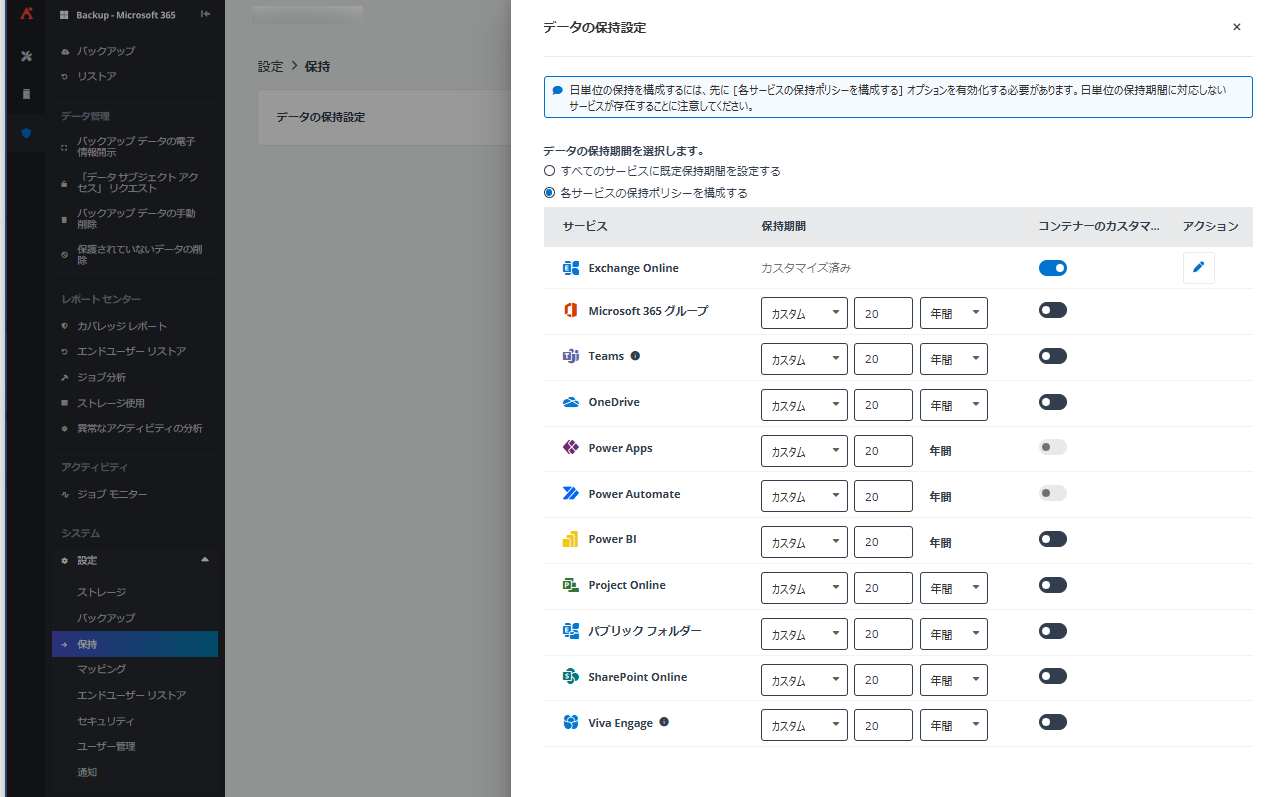The image size is (1266, 797).
Task: Turn off the Exchange Online container customization toggle
Action: (x=1053, y=268)
